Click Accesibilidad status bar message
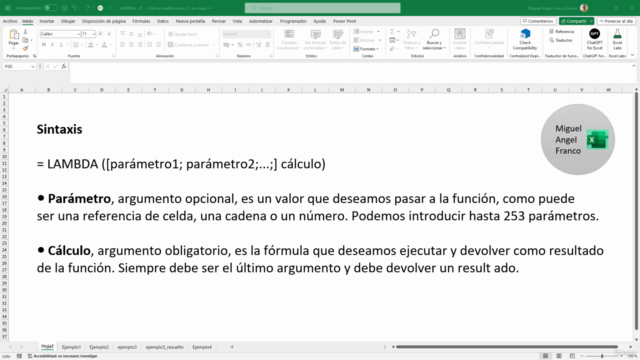The height and width of the screenshot is (360, 640). click(x=62, y=356)
